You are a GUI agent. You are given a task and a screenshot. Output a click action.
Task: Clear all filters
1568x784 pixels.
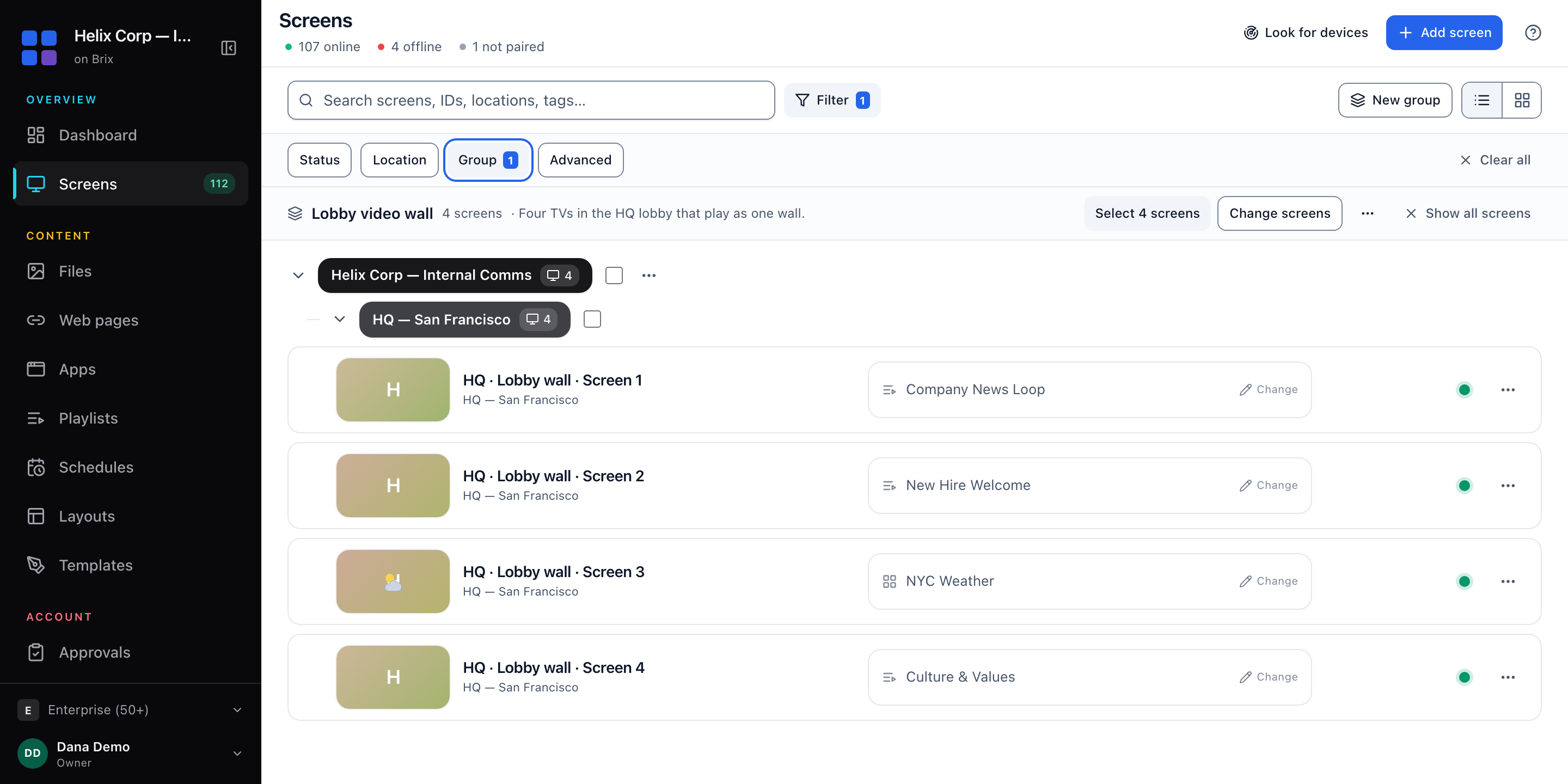click(1495, 160)
